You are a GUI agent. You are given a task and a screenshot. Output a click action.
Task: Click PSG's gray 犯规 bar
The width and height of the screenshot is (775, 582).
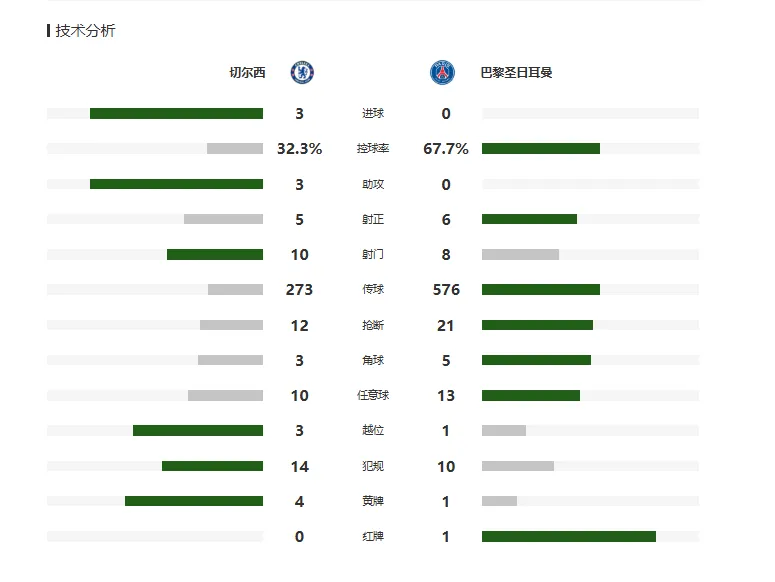tap(518, 466)
